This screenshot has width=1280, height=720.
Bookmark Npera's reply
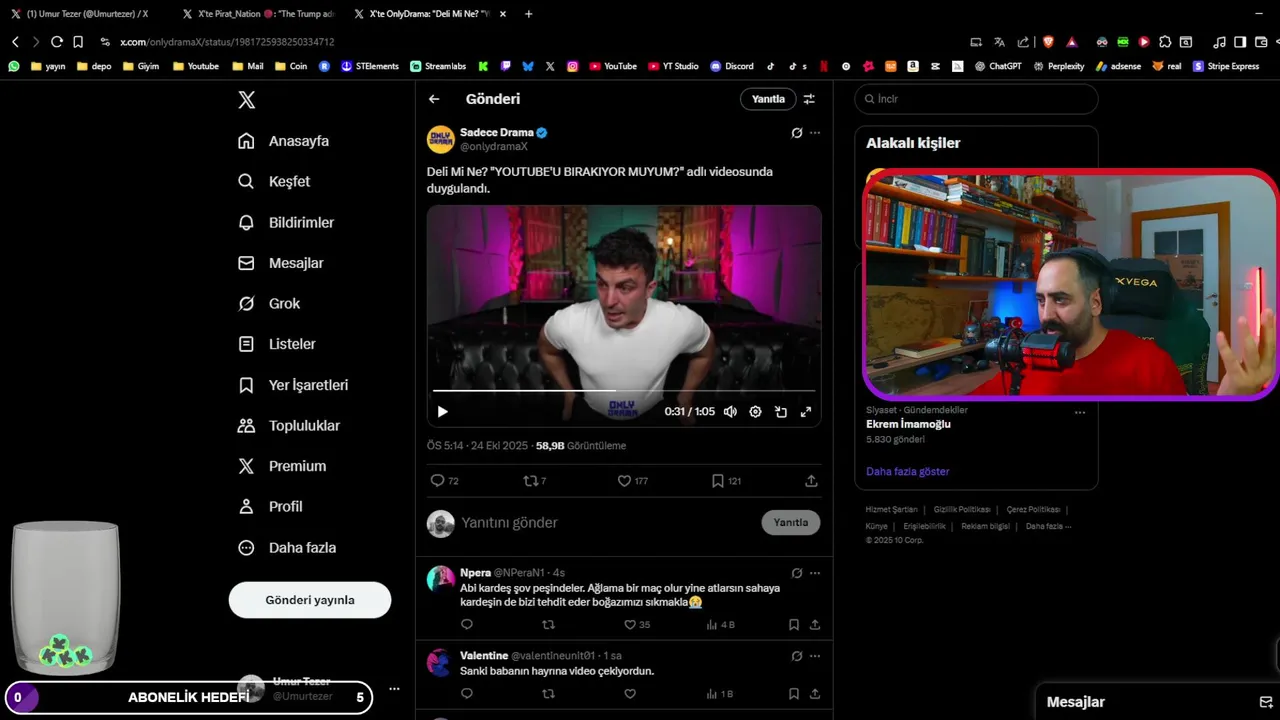(793, 625)
